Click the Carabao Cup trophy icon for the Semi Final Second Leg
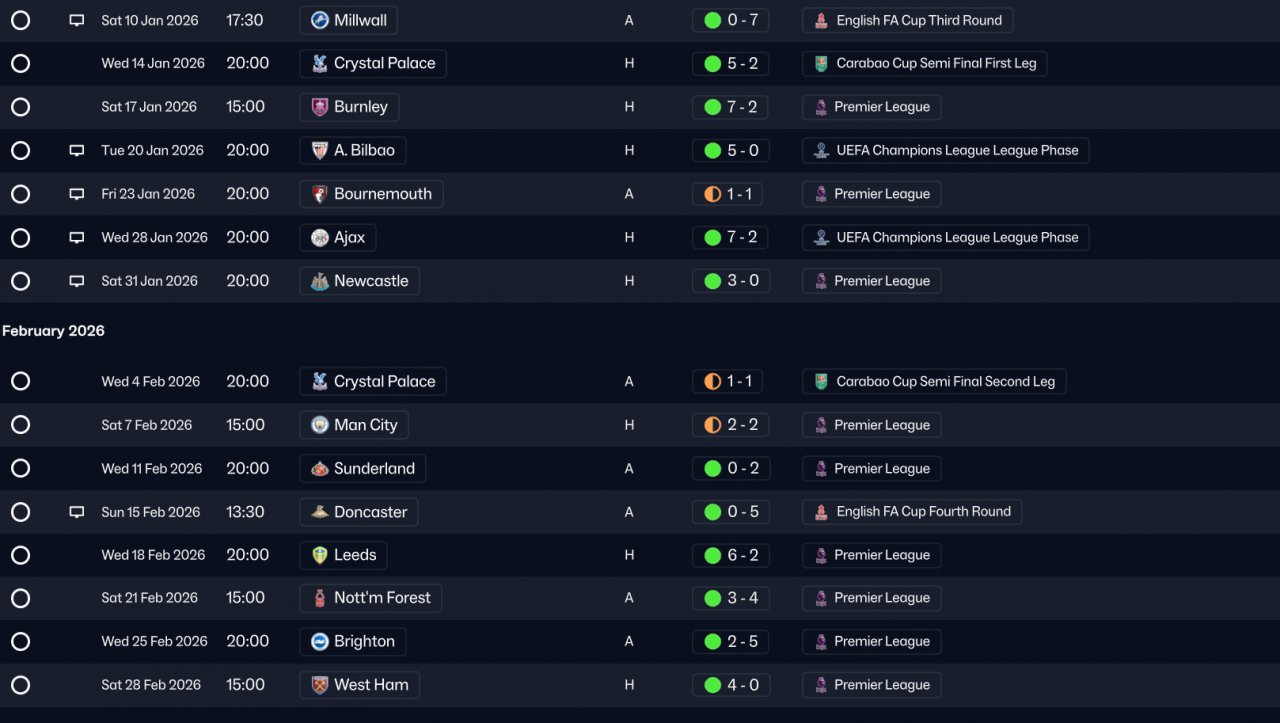The image size is (1280, 723). [821, 381]
